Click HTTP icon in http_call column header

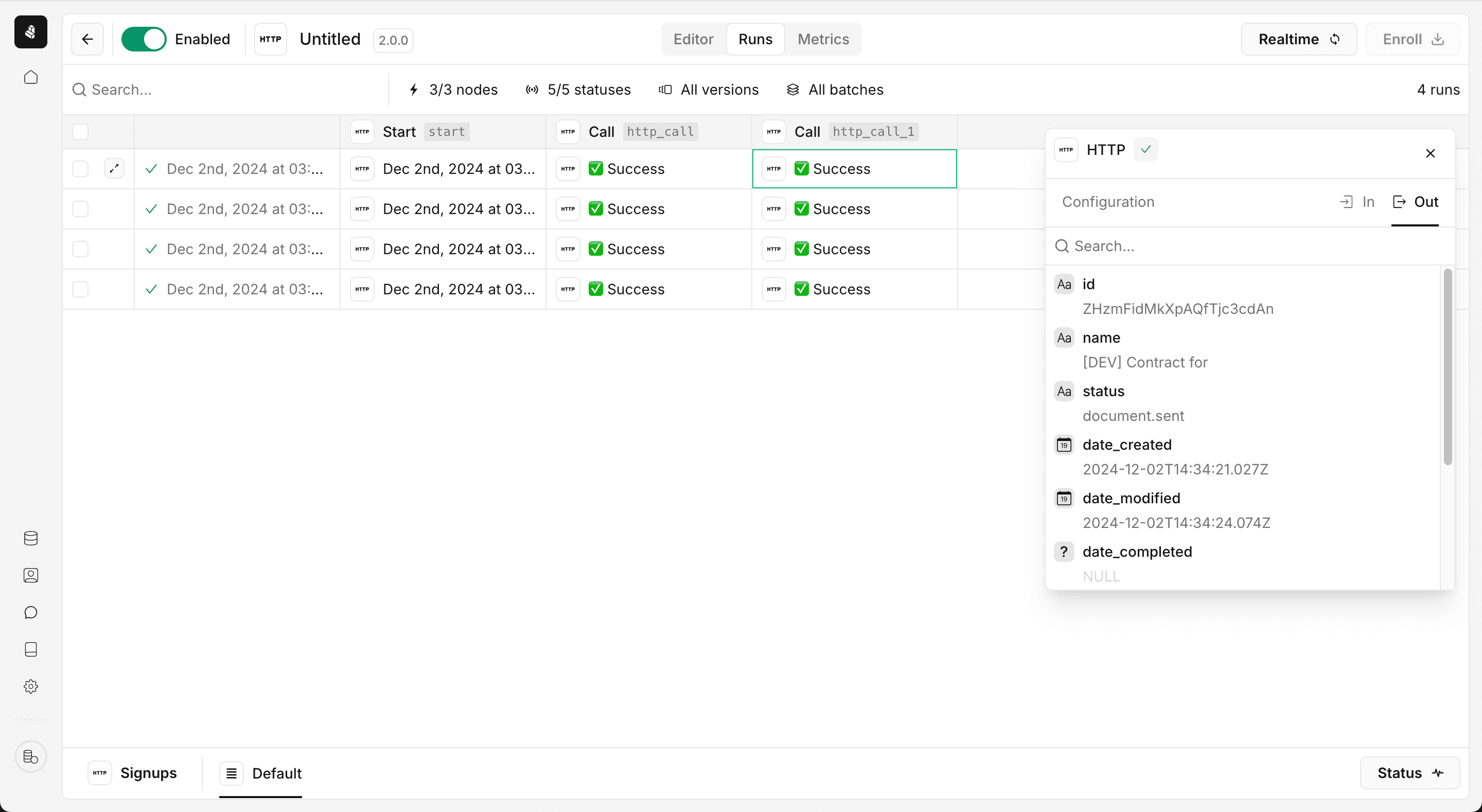pyautogui.click(x=569, y=132)
